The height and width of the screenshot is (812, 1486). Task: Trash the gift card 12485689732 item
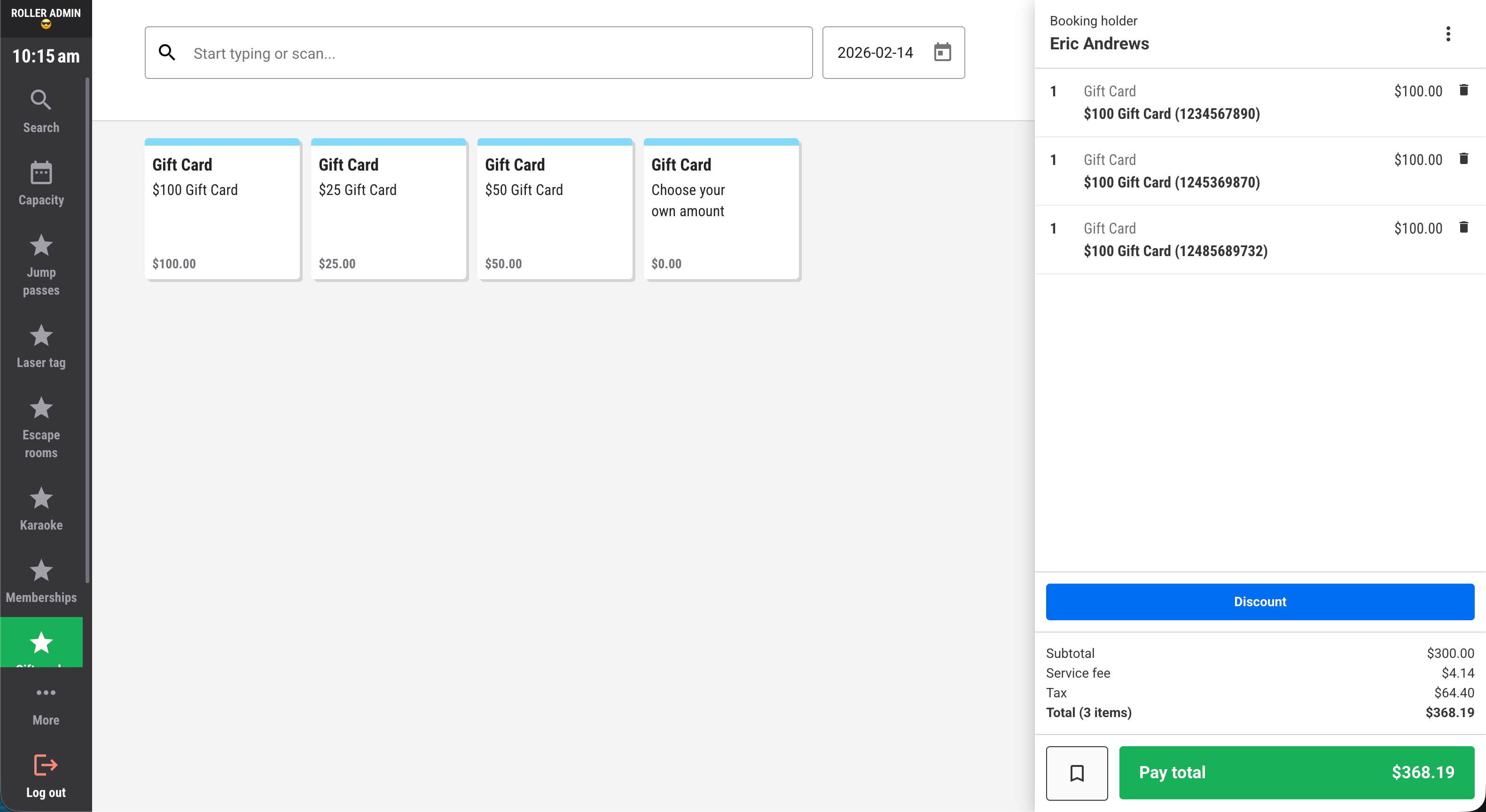(x=1463, y=227)
